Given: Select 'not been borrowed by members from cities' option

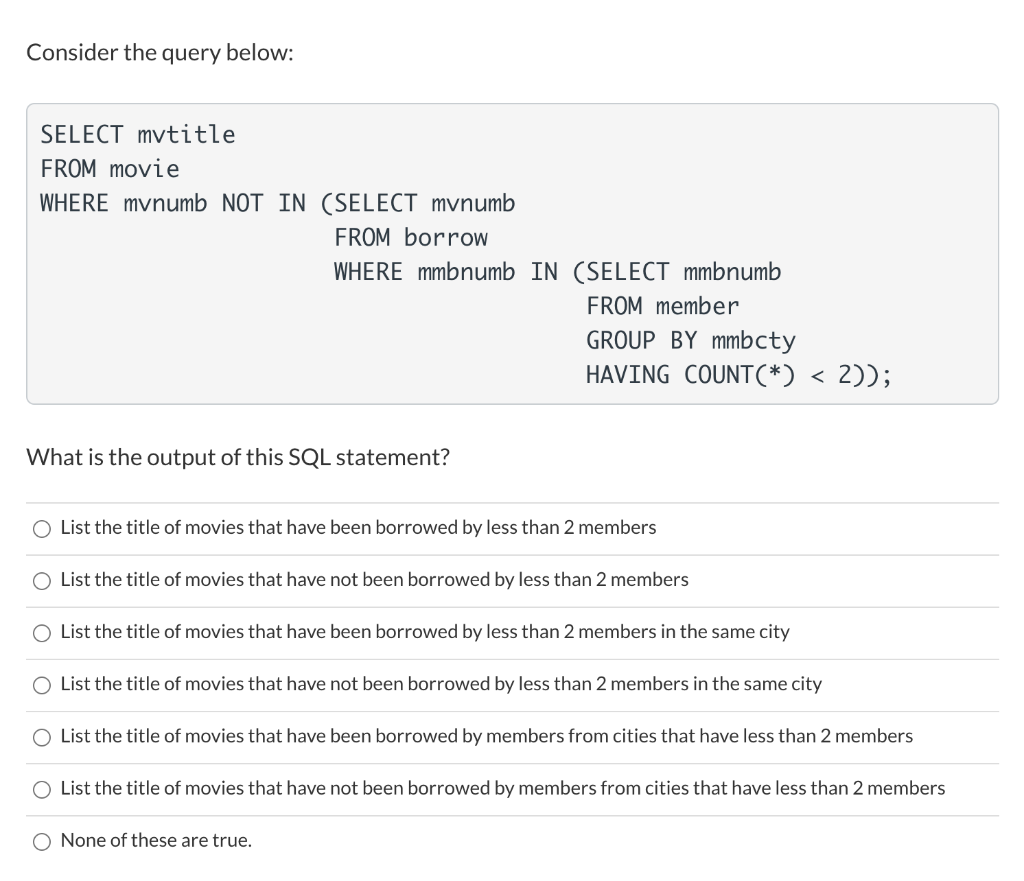Looking at the screenshot, I should point(503,788).
